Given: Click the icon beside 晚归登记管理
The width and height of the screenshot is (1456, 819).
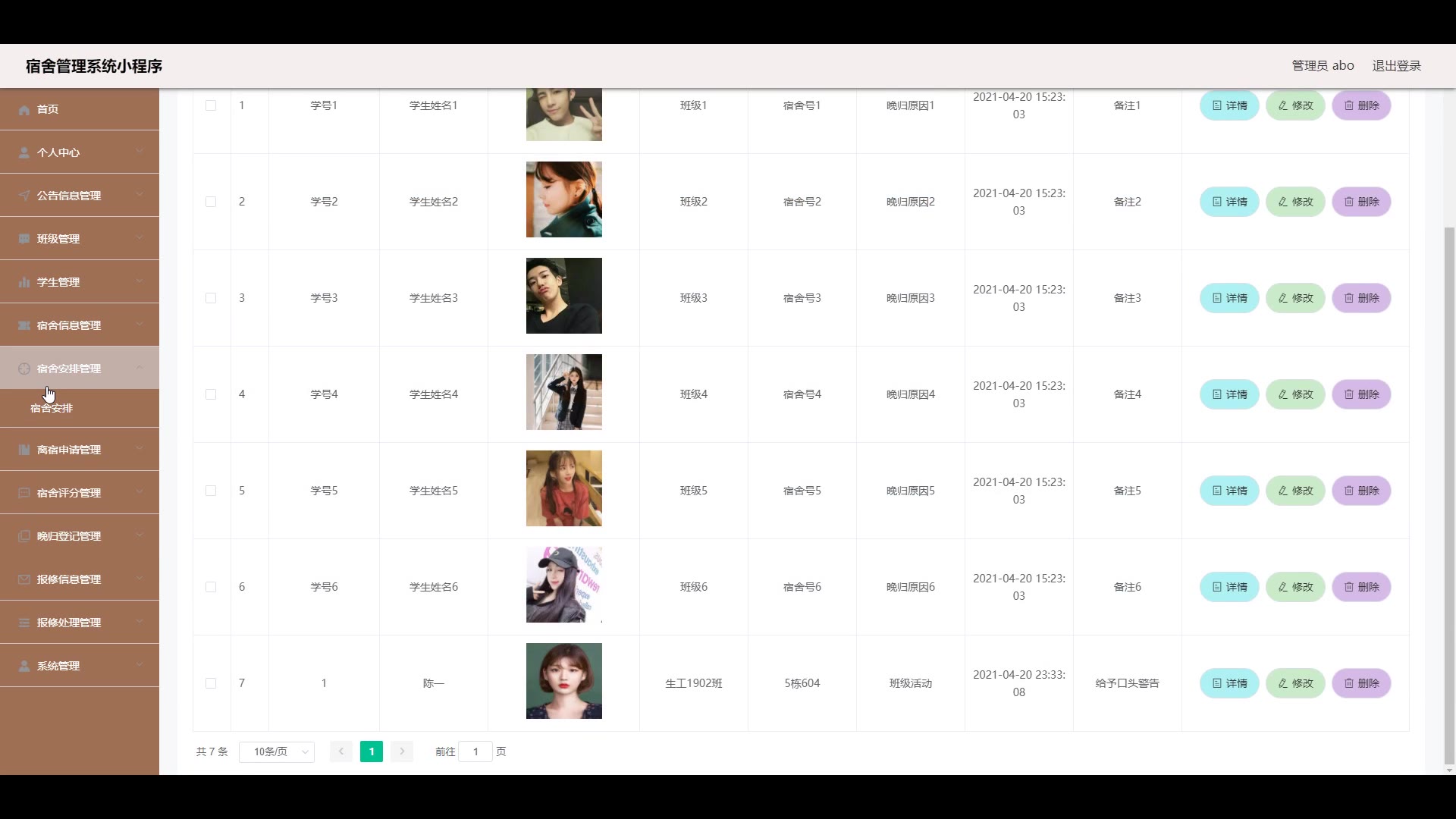Looking at the screenshot, I should (24, 536).
